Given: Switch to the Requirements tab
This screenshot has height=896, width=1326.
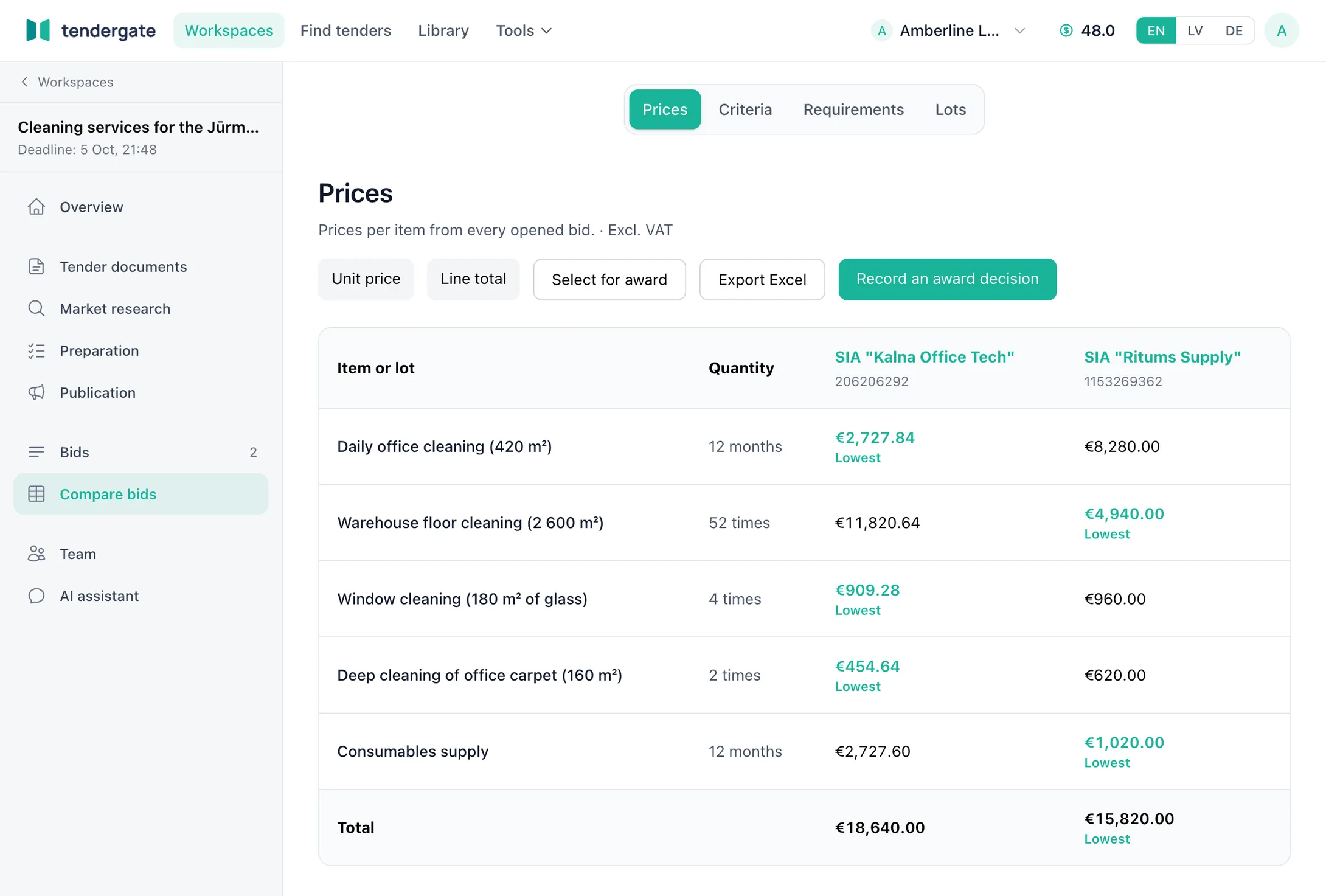Looking at the screenshot, I should point(853,109).
